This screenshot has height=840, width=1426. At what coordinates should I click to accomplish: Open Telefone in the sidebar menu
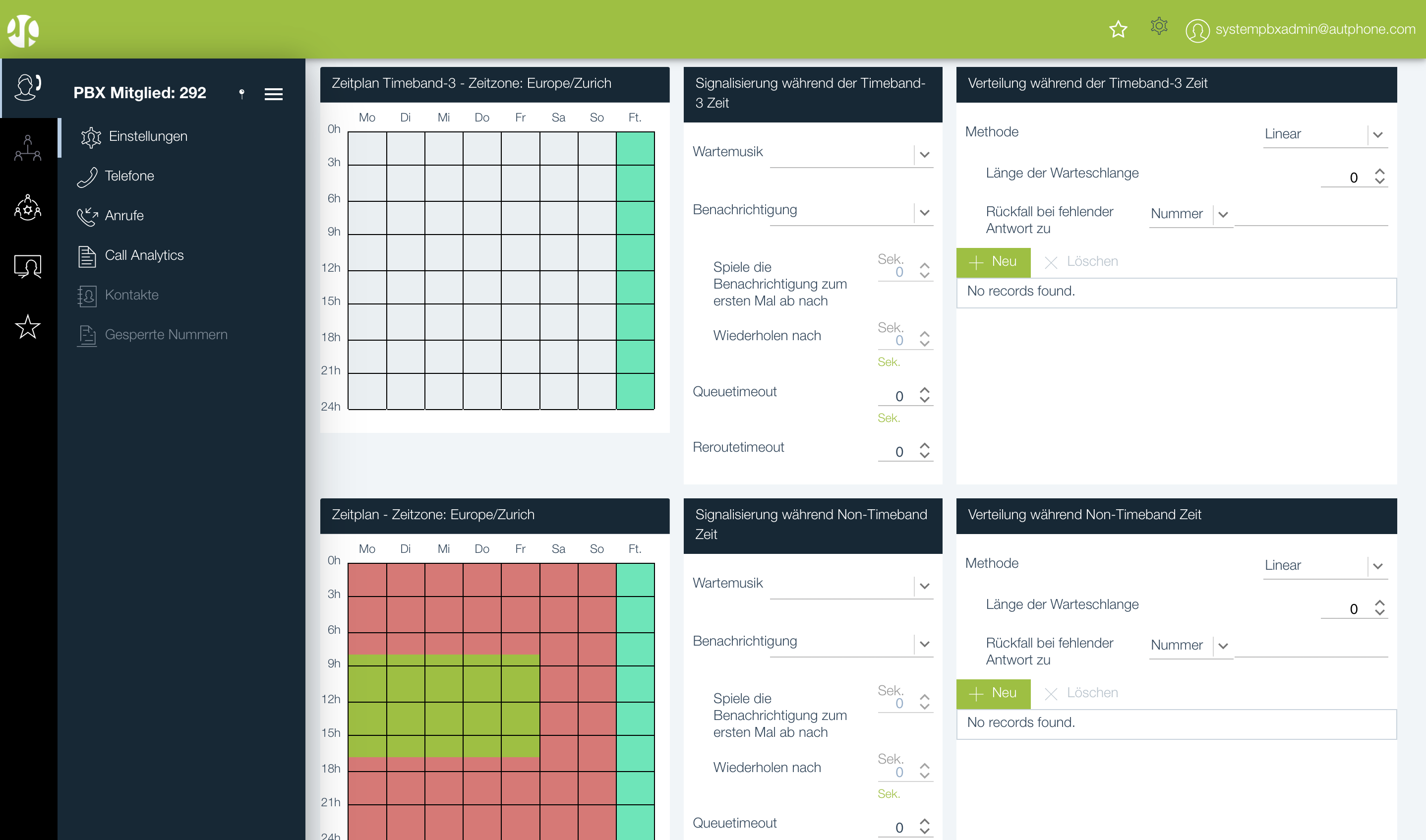129,176
